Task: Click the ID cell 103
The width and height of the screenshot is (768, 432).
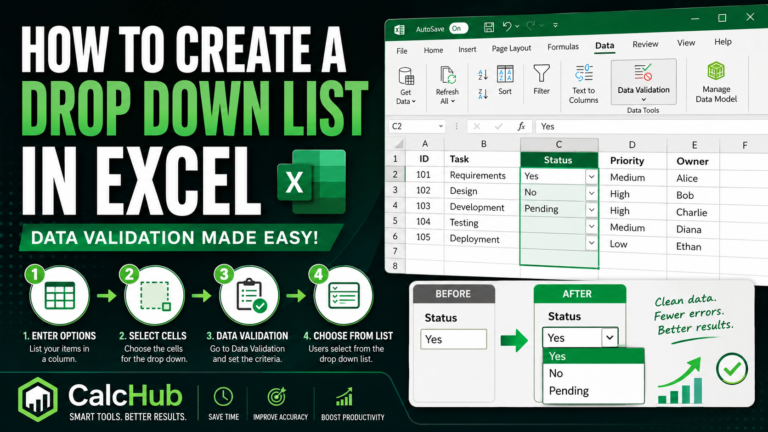Action: point(425,206)
